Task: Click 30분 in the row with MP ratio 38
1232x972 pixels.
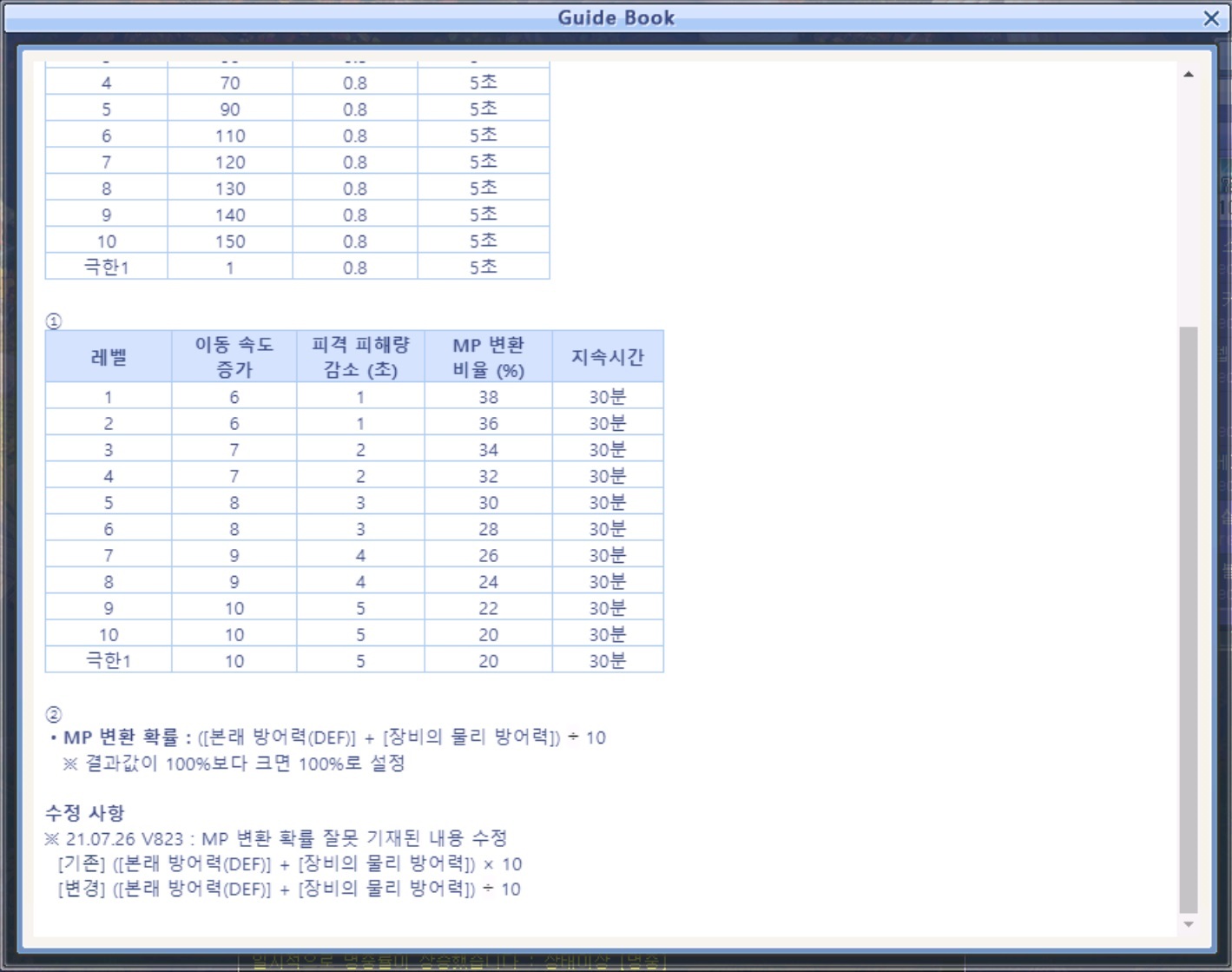Action: 608,397
